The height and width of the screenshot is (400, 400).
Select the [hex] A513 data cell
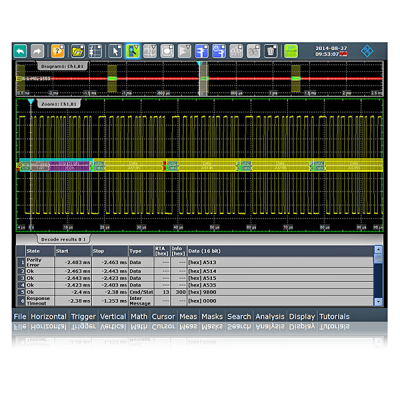pos(280,262)
